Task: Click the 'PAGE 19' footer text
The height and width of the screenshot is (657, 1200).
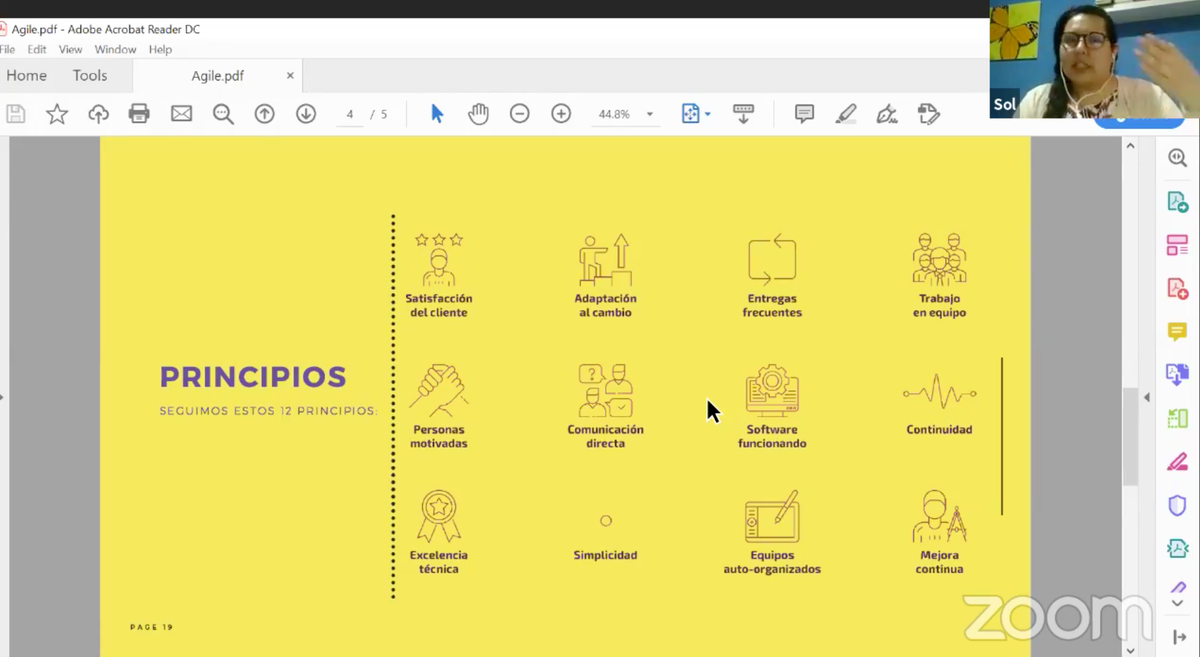Action: (151, 627)
